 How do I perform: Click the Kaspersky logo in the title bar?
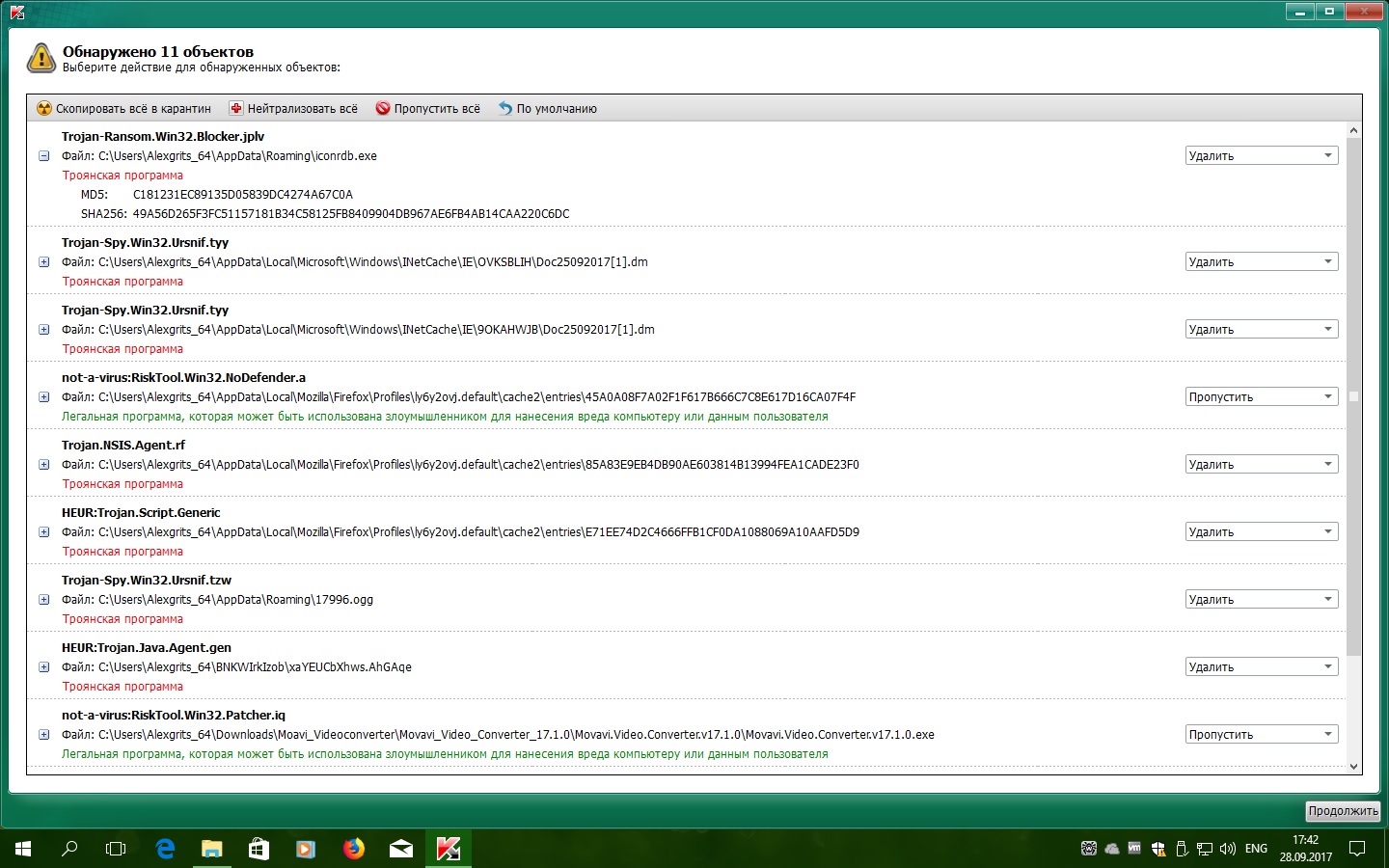16,12
